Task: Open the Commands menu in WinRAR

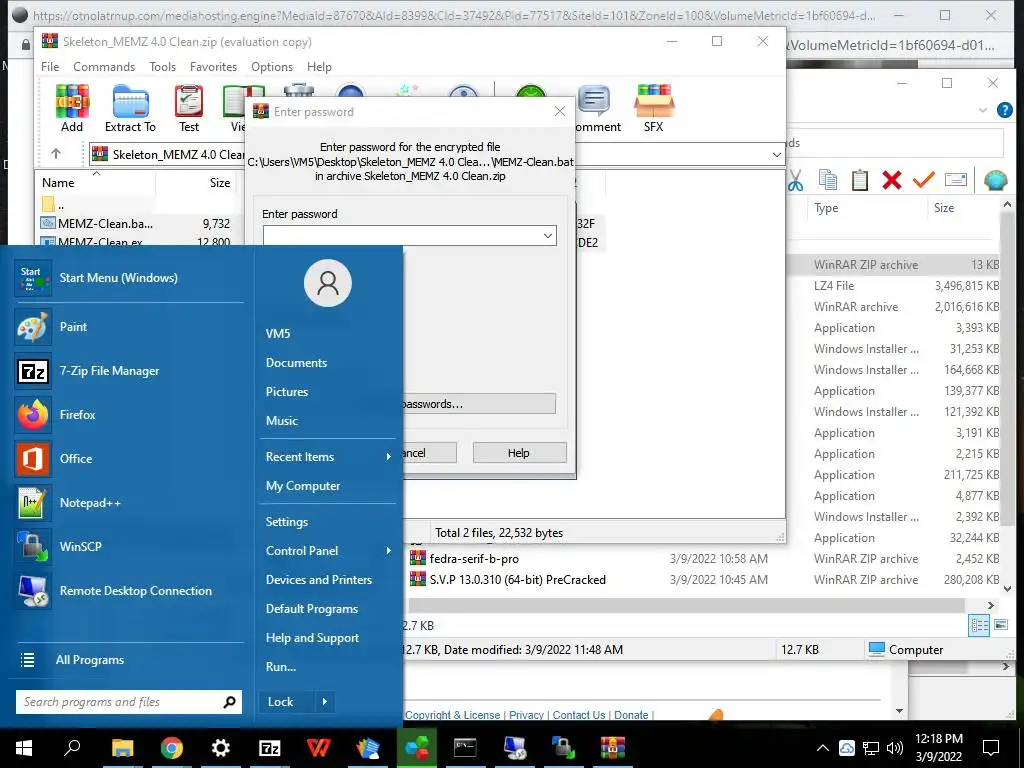Action: click(x=104, y=67)
